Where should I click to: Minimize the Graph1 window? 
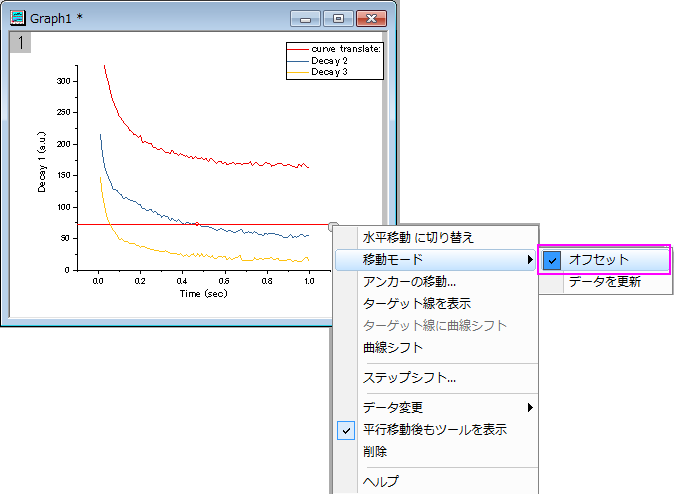(305, 19)
